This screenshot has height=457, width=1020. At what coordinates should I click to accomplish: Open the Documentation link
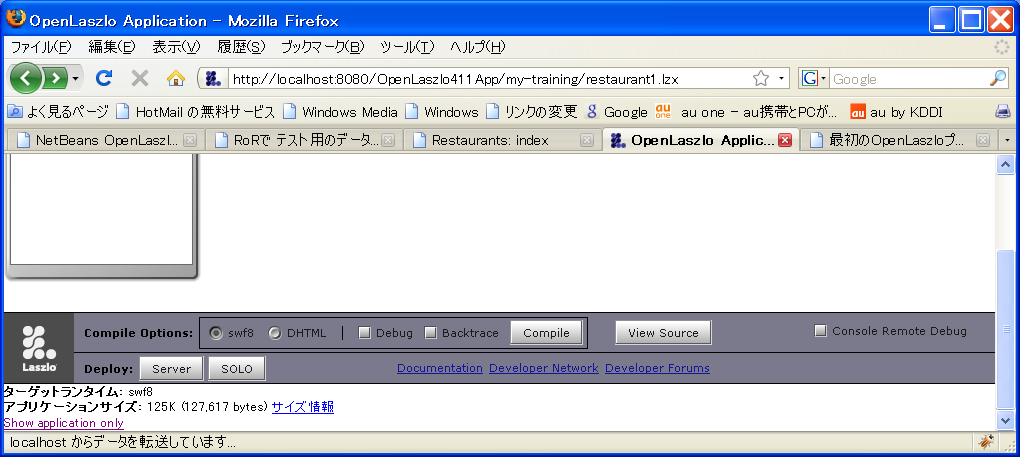(x=440, y=368)
